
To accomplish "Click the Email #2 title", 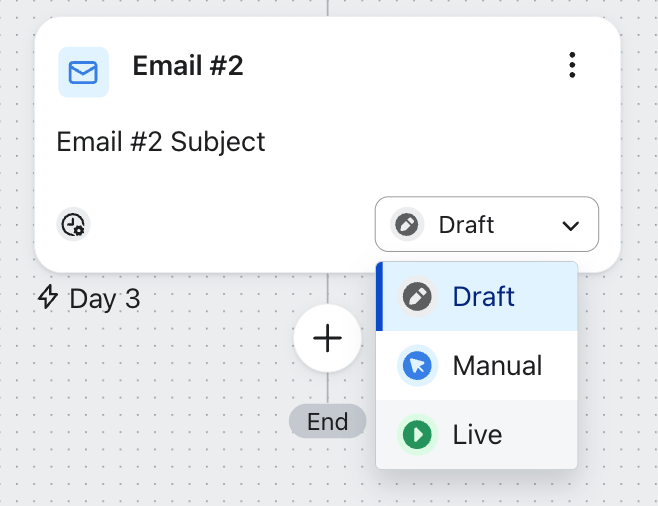I will 188,66.
